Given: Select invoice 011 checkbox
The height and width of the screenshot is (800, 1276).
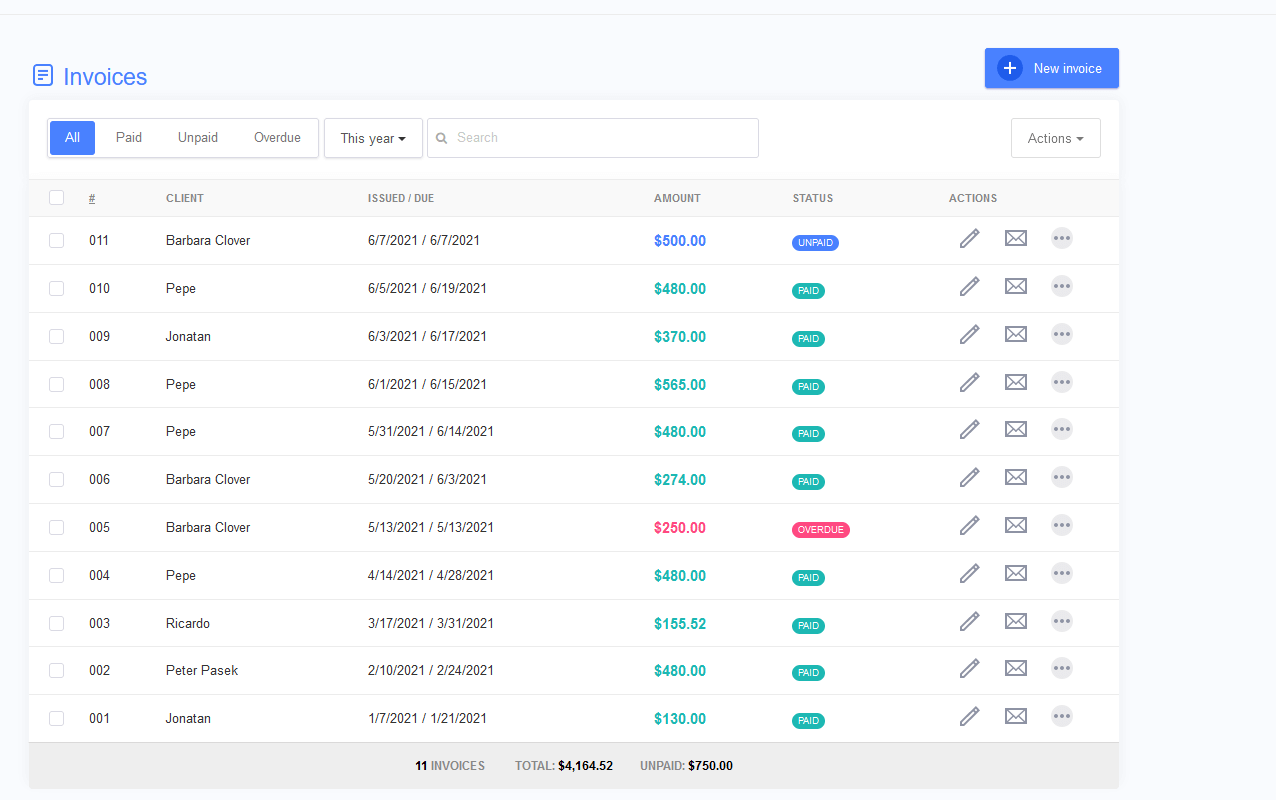Looking at the screenshot, I should [56, 240].
